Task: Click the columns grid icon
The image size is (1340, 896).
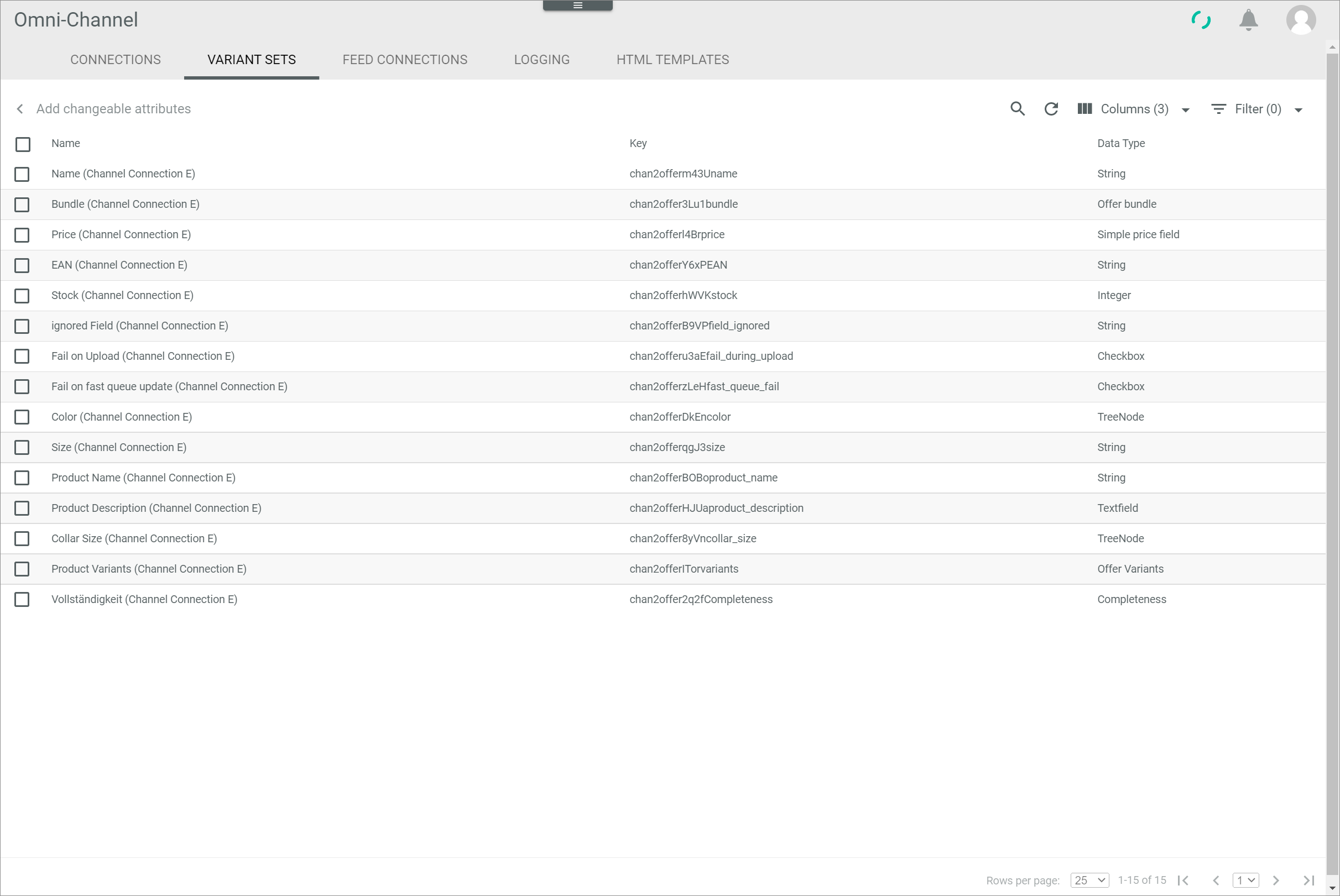Action: 1084,108
